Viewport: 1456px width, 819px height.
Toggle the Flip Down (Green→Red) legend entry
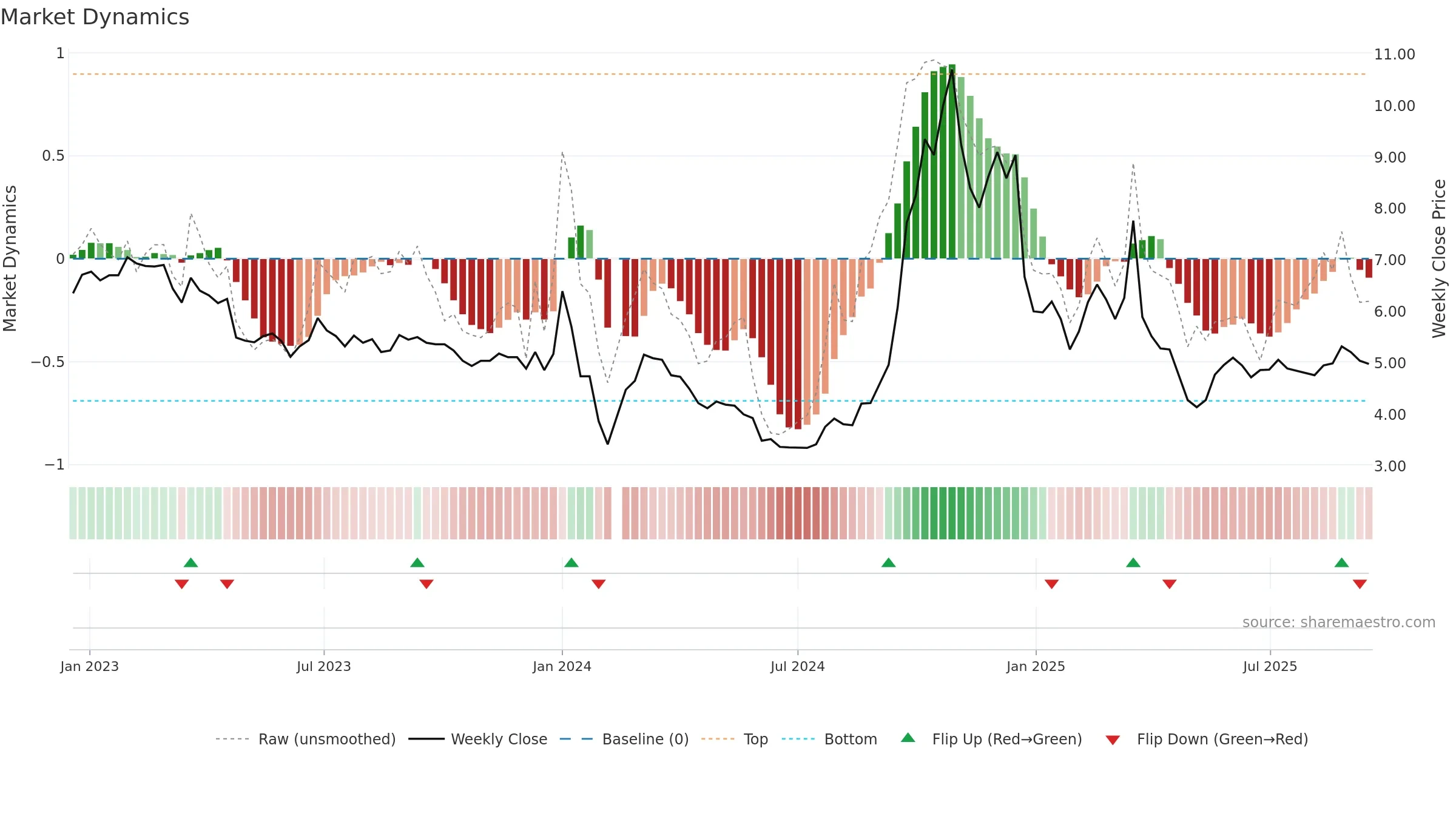point(1206,739)
